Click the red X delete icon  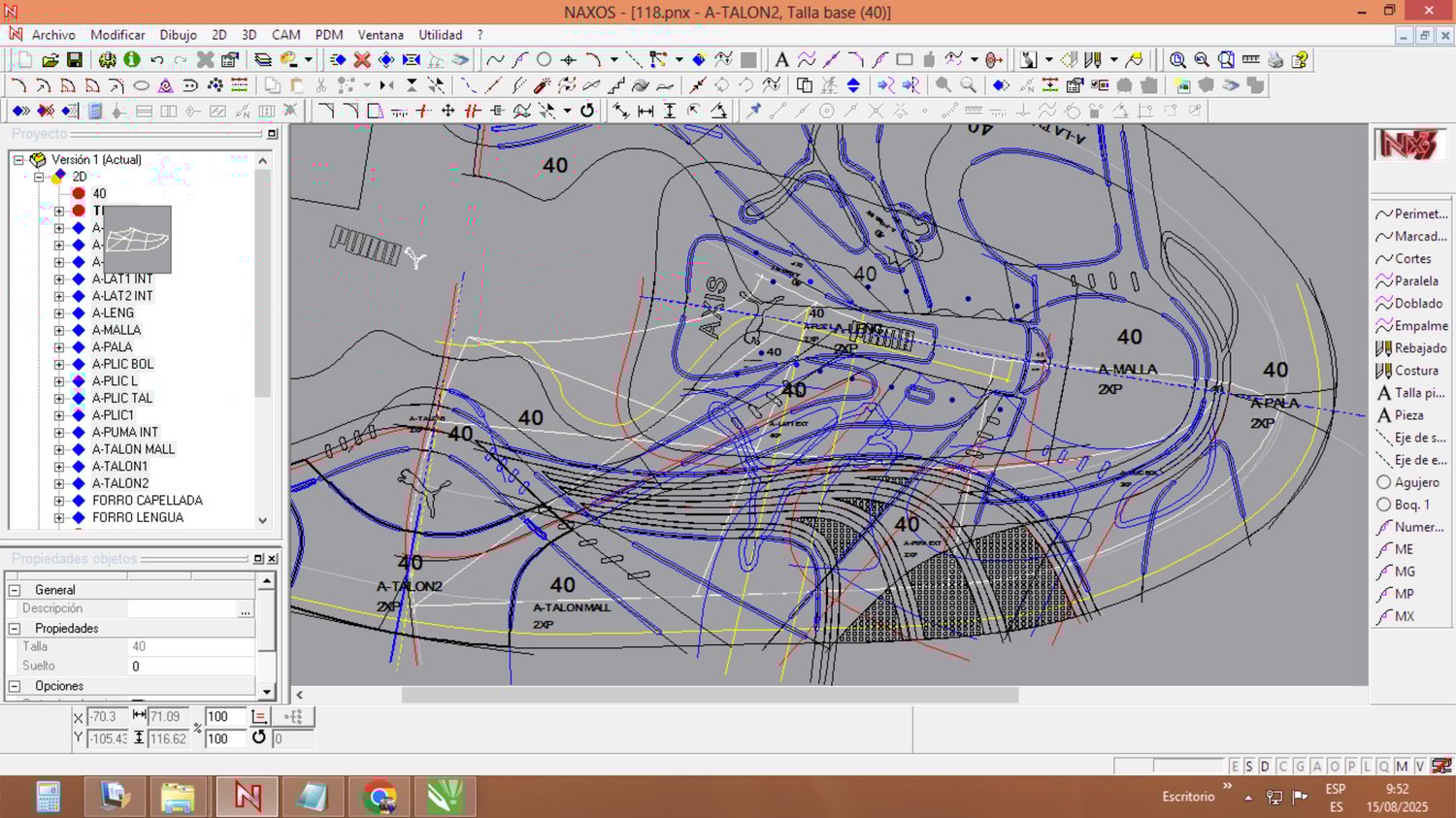[362, 60]
